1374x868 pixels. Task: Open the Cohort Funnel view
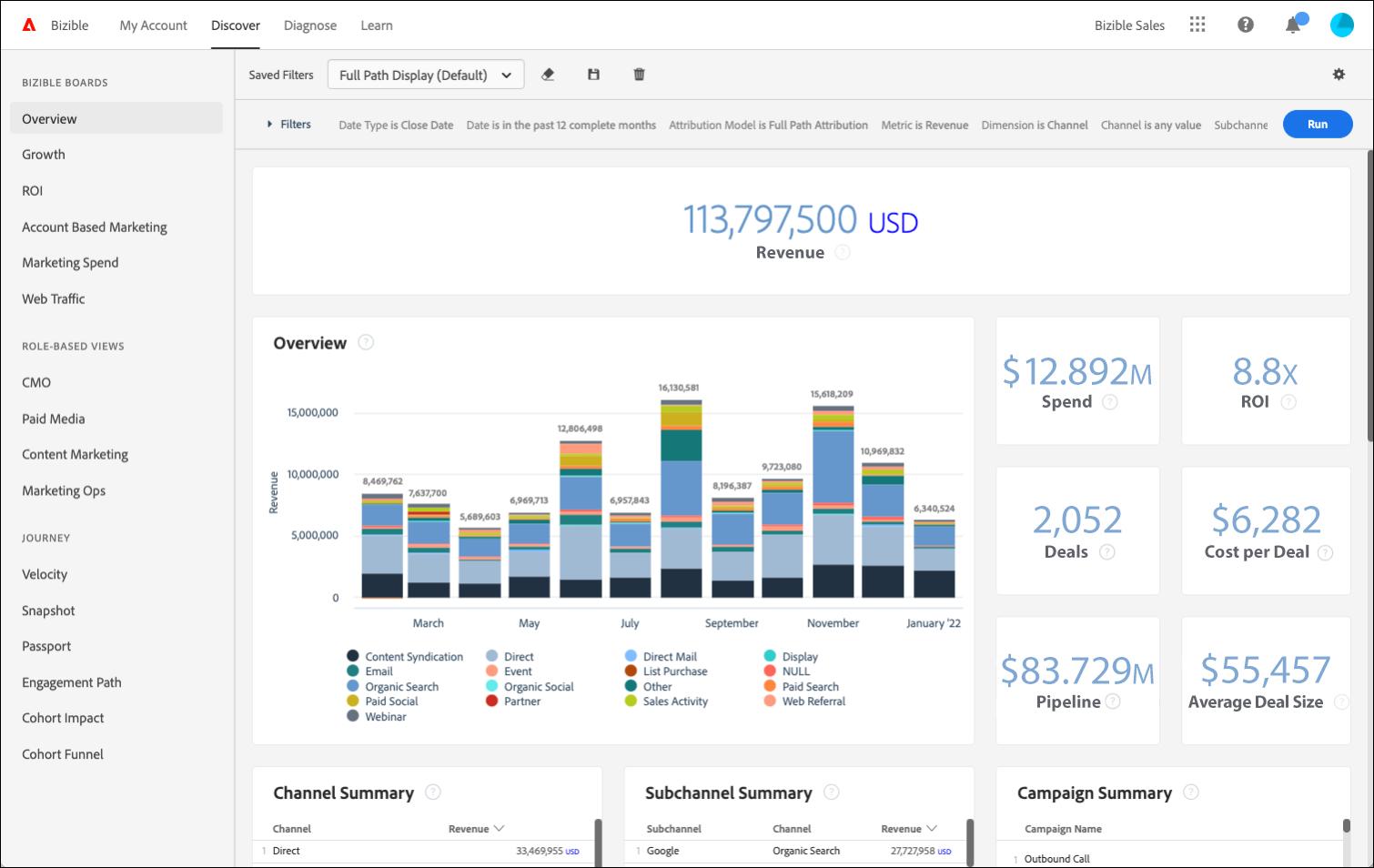(x=63, y=754)
